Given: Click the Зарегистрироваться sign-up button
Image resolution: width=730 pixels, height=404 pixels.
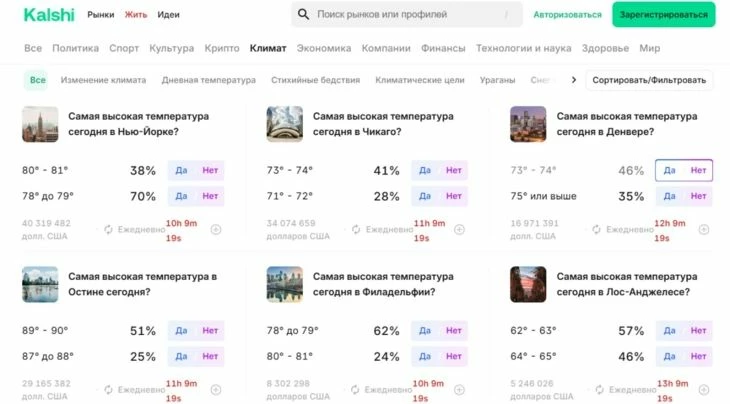Looking at the screenshot, I should pos(663,14).
